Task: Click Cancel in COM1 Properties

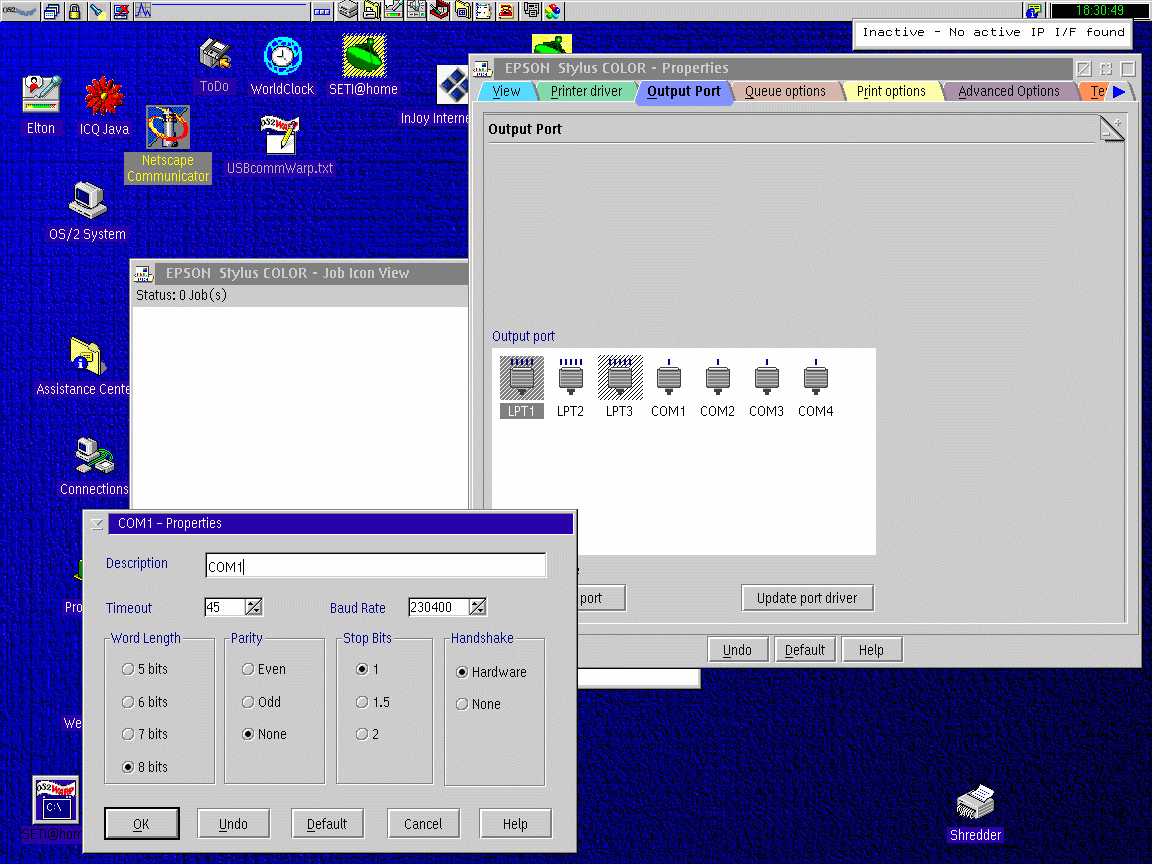Action: [423, 824]
